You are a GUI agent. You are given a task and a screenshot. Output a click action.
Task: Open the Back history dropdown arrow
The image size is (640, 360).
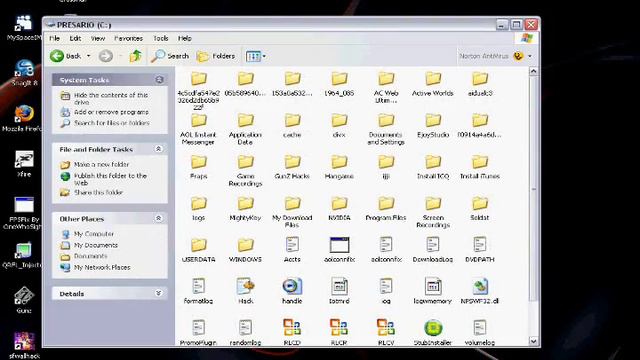click(x=89, y=56)
